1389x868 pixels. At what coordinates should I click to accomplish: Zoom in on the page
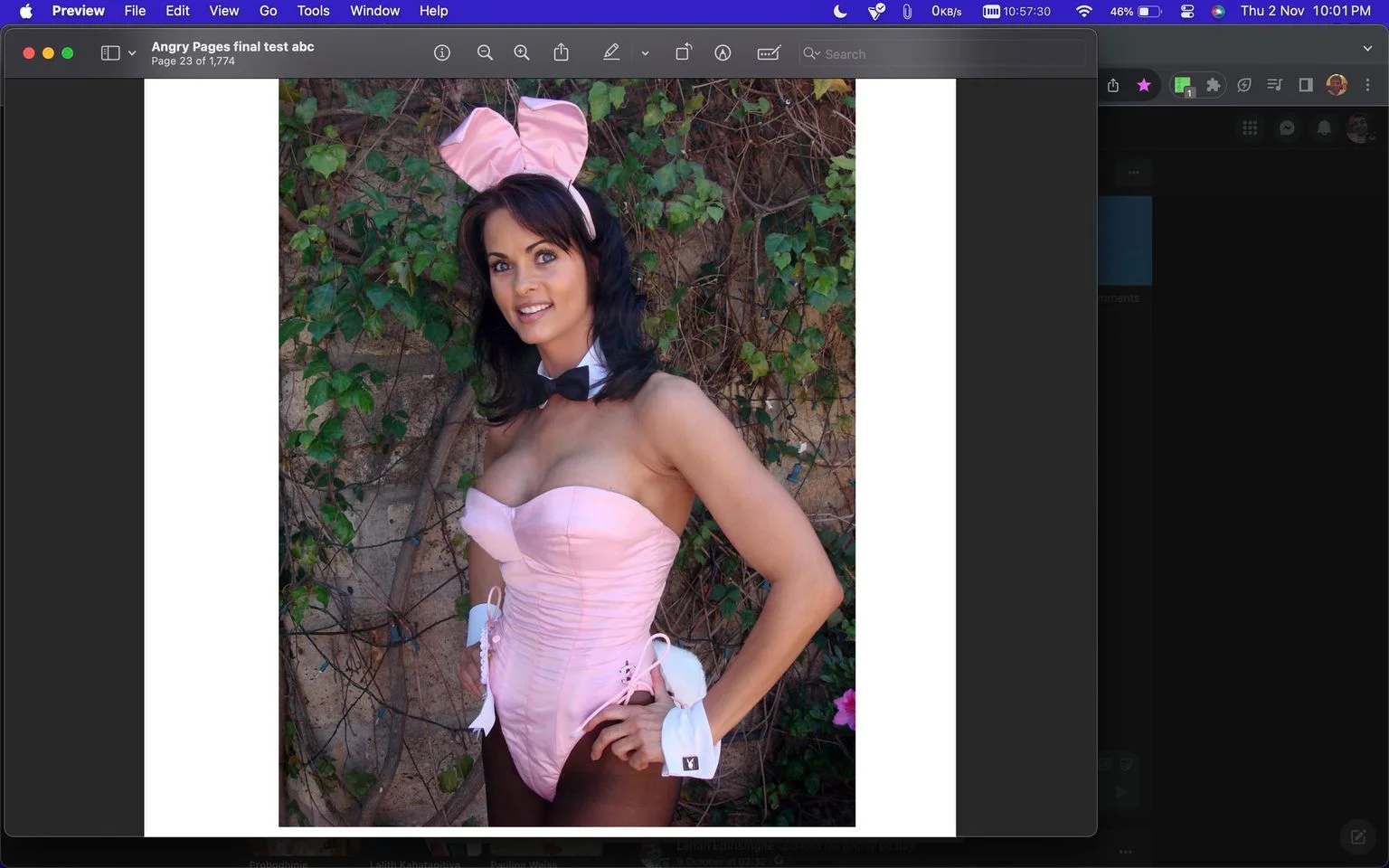click(522, 53)
